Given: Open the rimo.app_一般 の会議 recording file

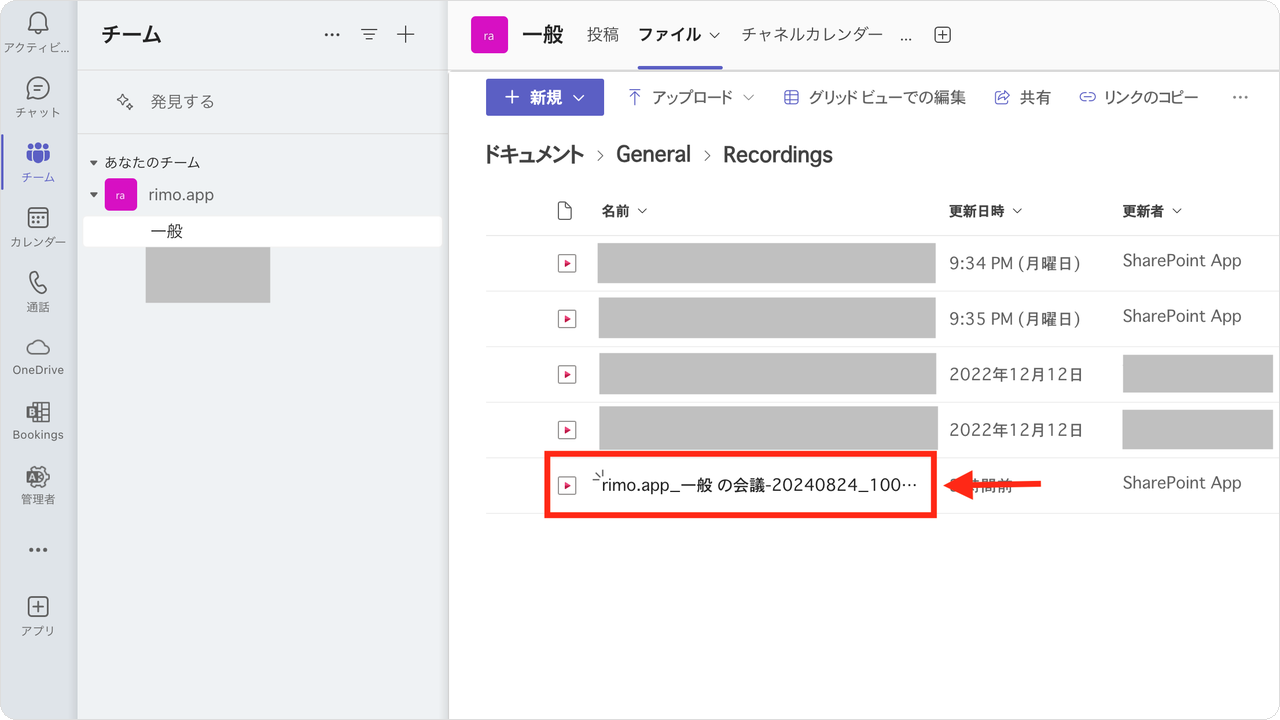Looking at the screenshot, I should click(760, 485).
